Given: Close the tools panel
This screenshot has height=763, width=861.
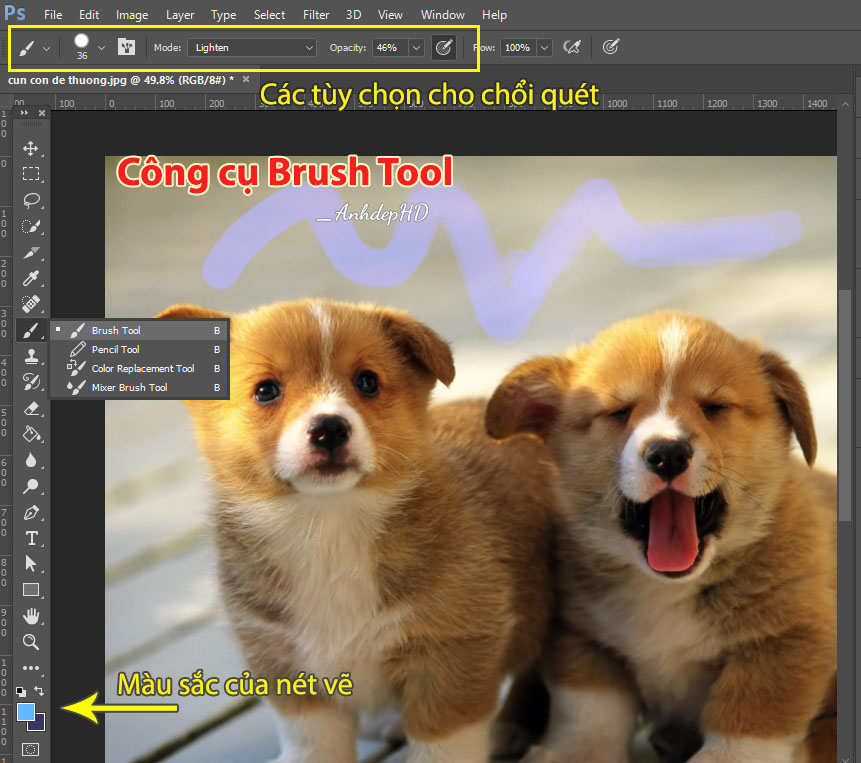Looking at the screenshot, I should click(42, 113).
